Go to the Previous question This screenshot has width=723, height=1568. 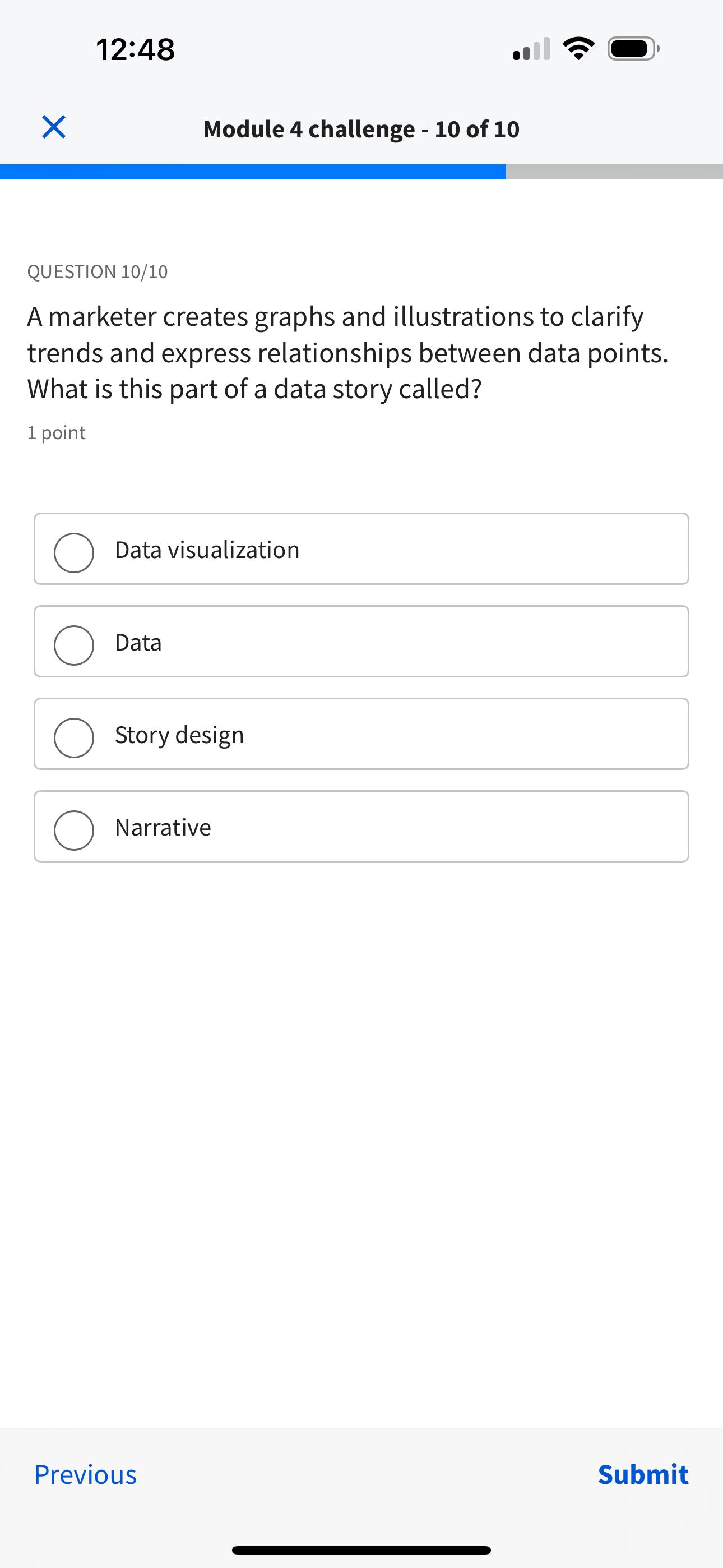(85, 1474)
